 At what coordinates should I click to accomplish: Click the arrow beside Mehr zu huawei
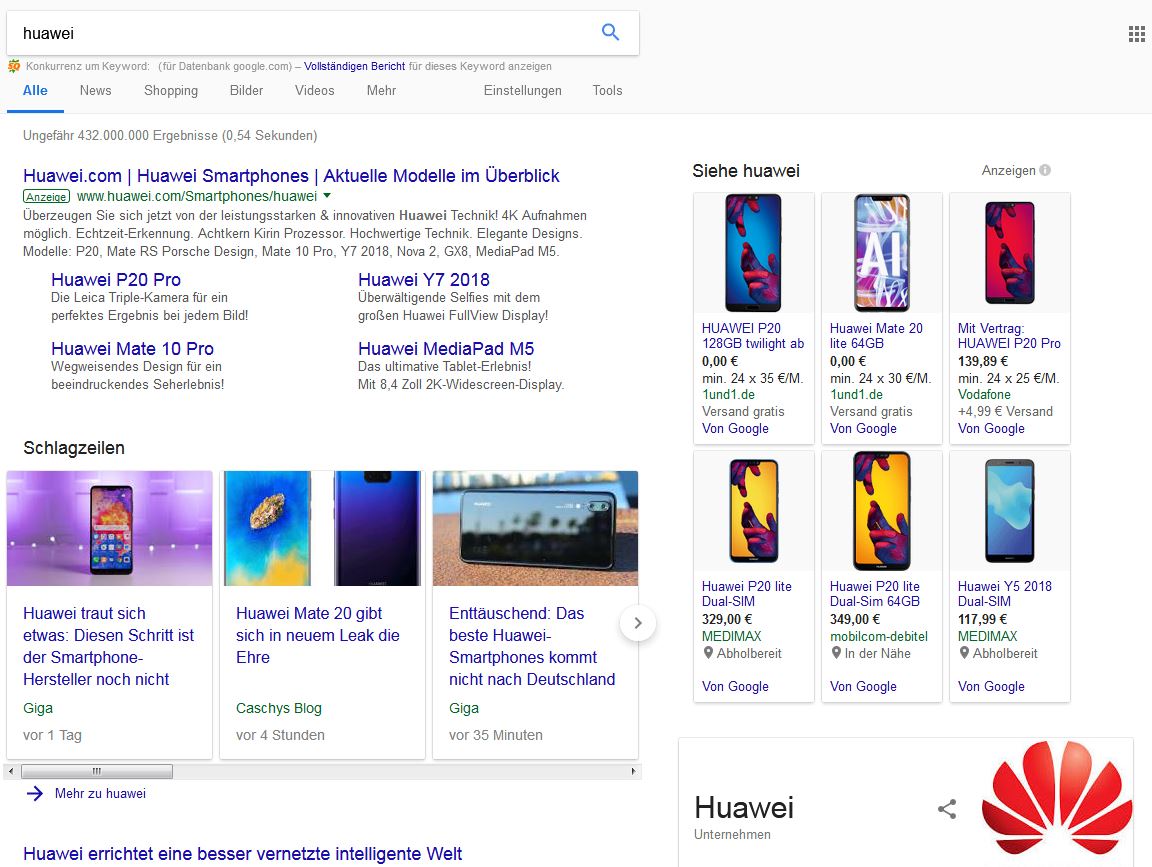[x=35, y=793]
